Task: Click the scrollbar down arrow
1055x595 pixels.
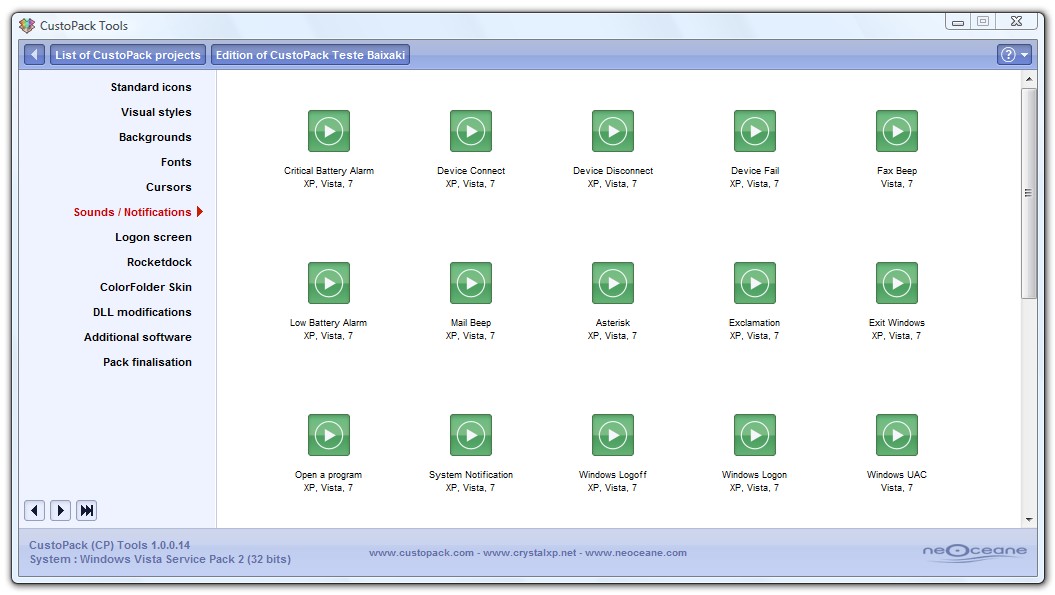Action: pos(1029,520)
